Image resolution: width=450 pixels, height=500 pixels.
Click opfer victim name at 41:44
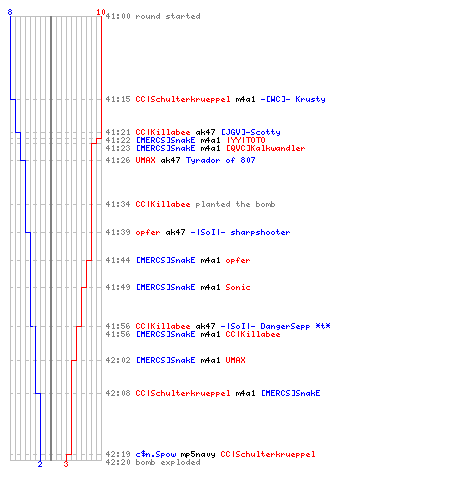click(x=238, y=260)
